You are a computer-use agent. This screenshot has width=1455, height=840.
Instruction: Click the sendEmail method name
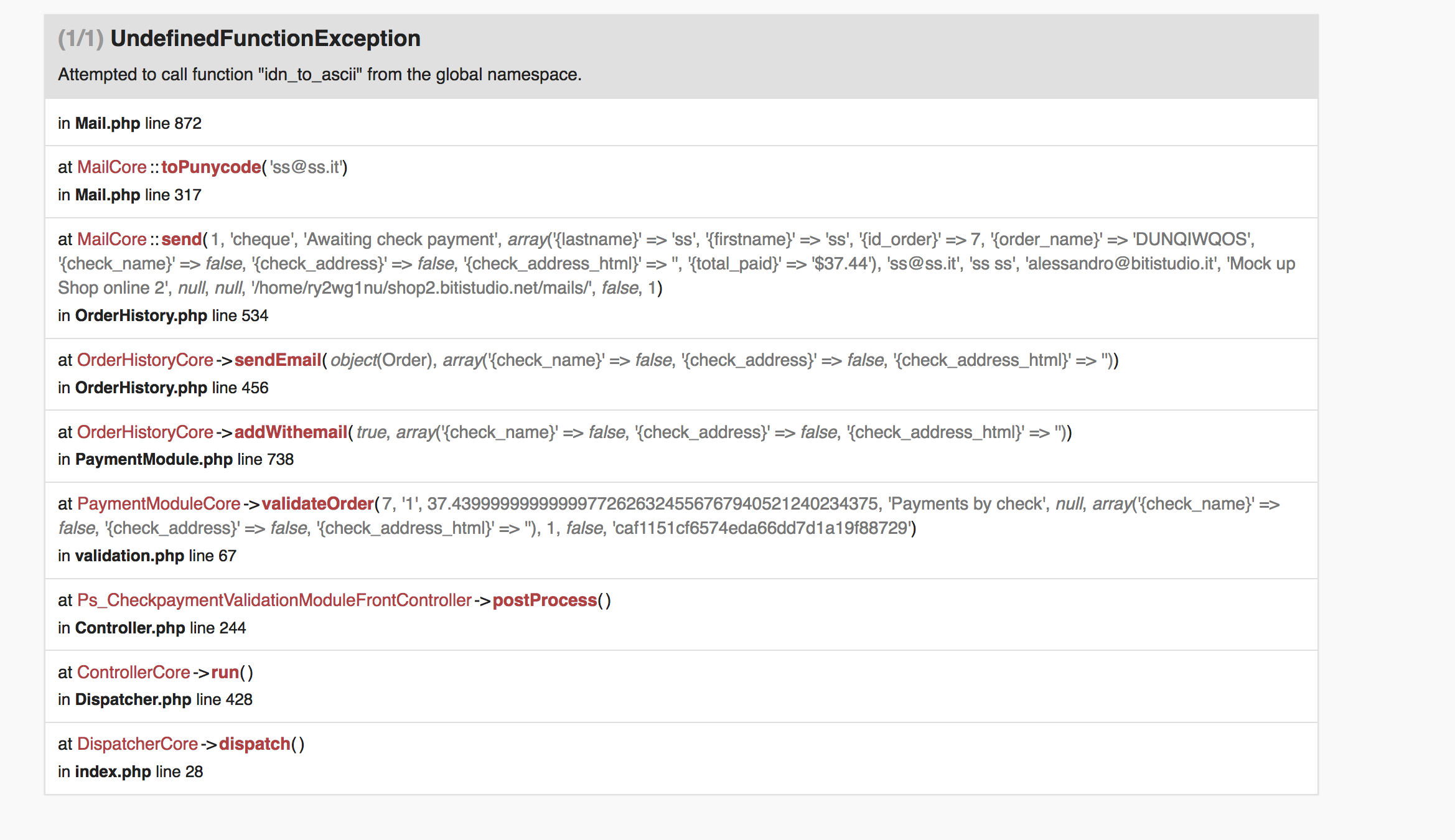coord(278,360)
